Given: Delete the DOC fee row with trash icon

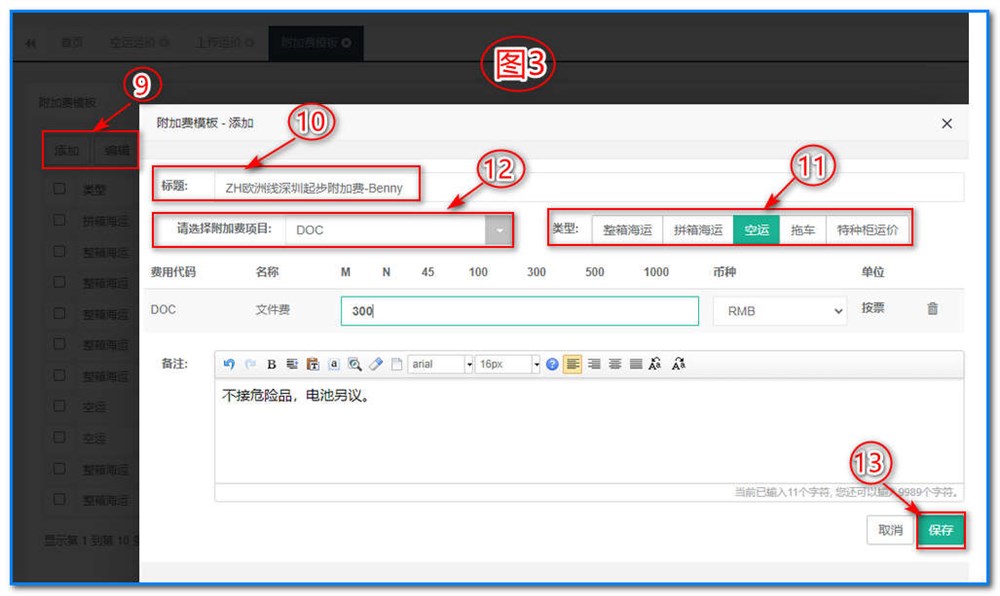Looking at the screenshot, I should pos(932,309).
